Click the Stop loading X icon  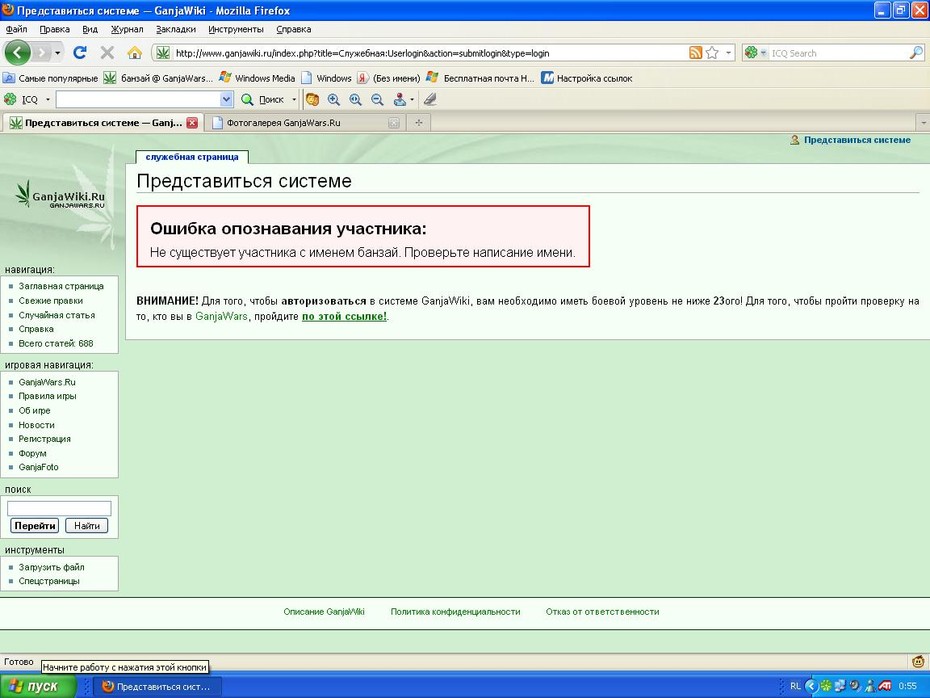107,53
